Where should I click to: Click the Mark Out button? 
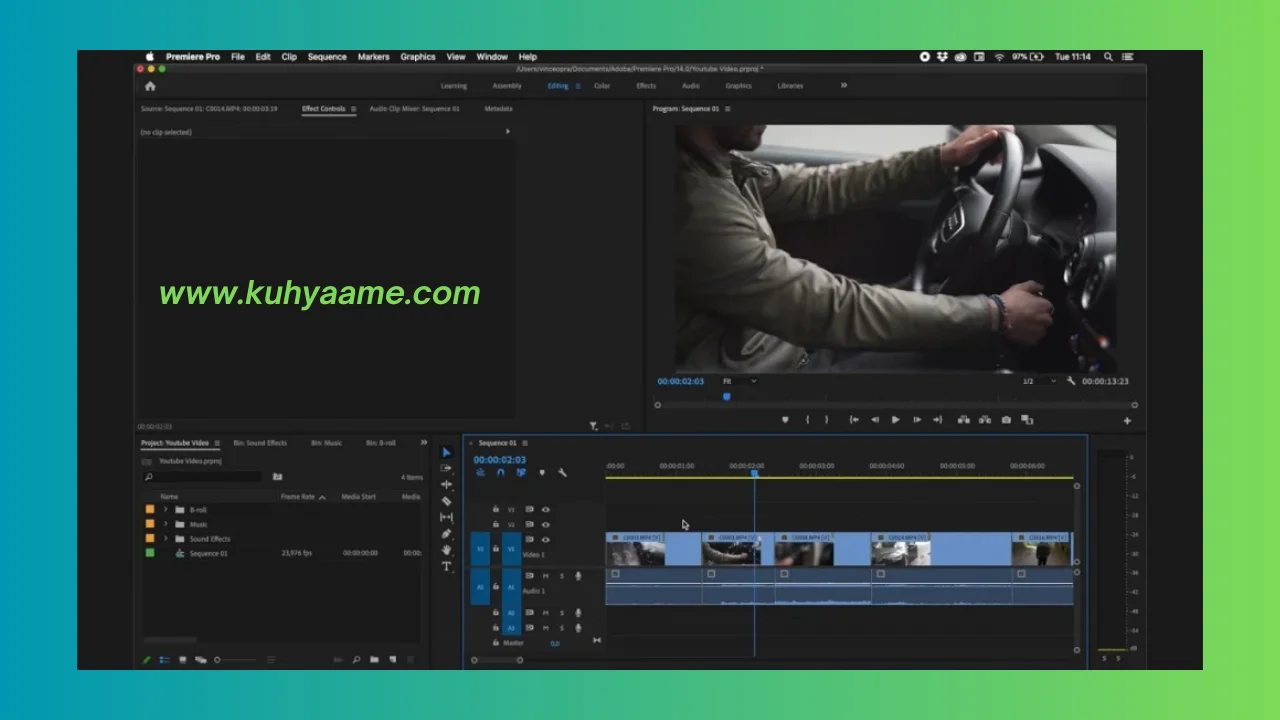coord(826,420)
